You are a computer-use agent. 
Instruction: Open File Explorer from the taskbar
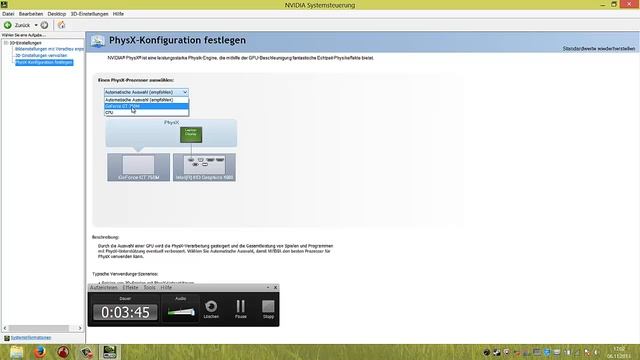(x=16, y=352)
